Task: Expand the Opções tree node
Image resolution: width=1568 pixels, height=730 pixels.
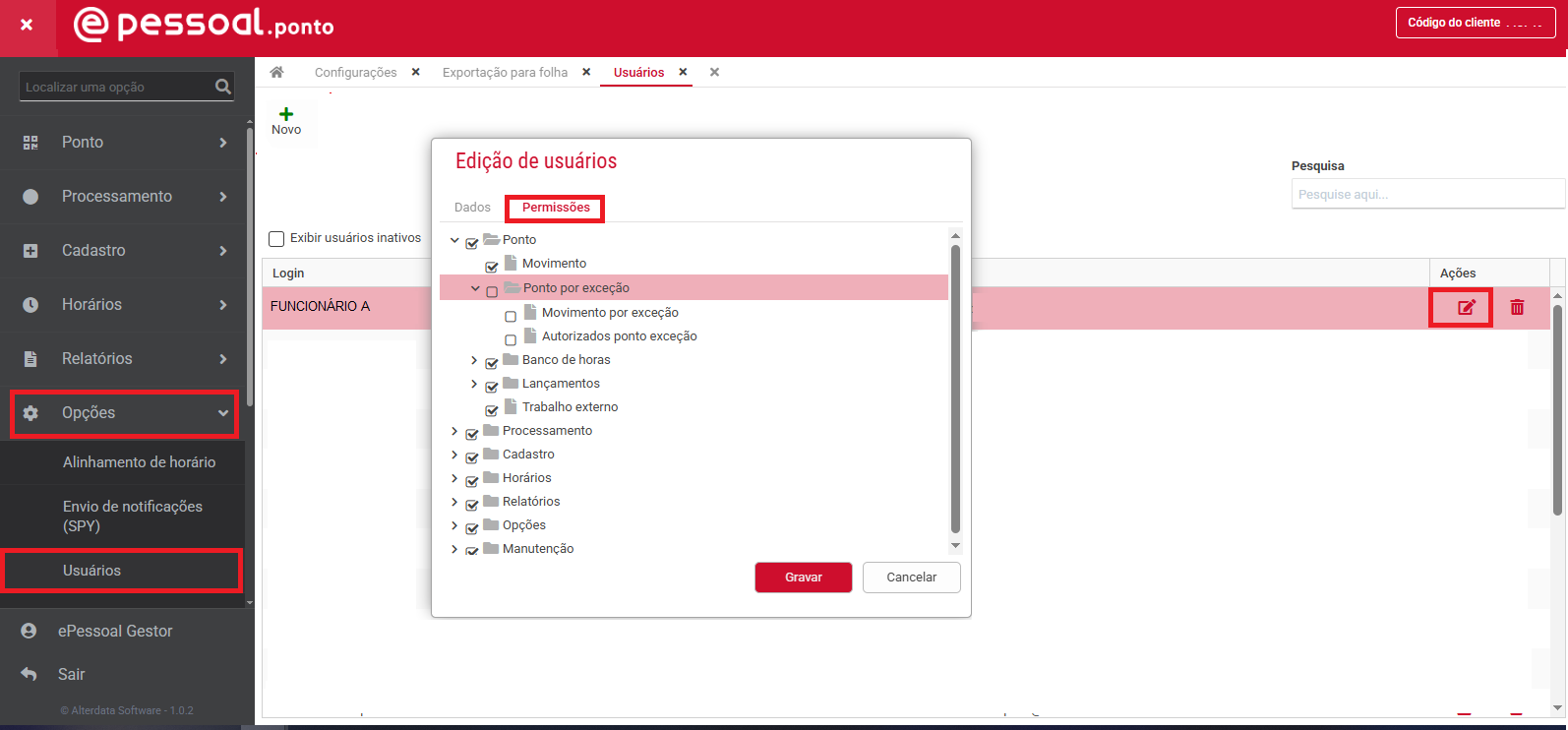Action: click(x=454, y=525)
